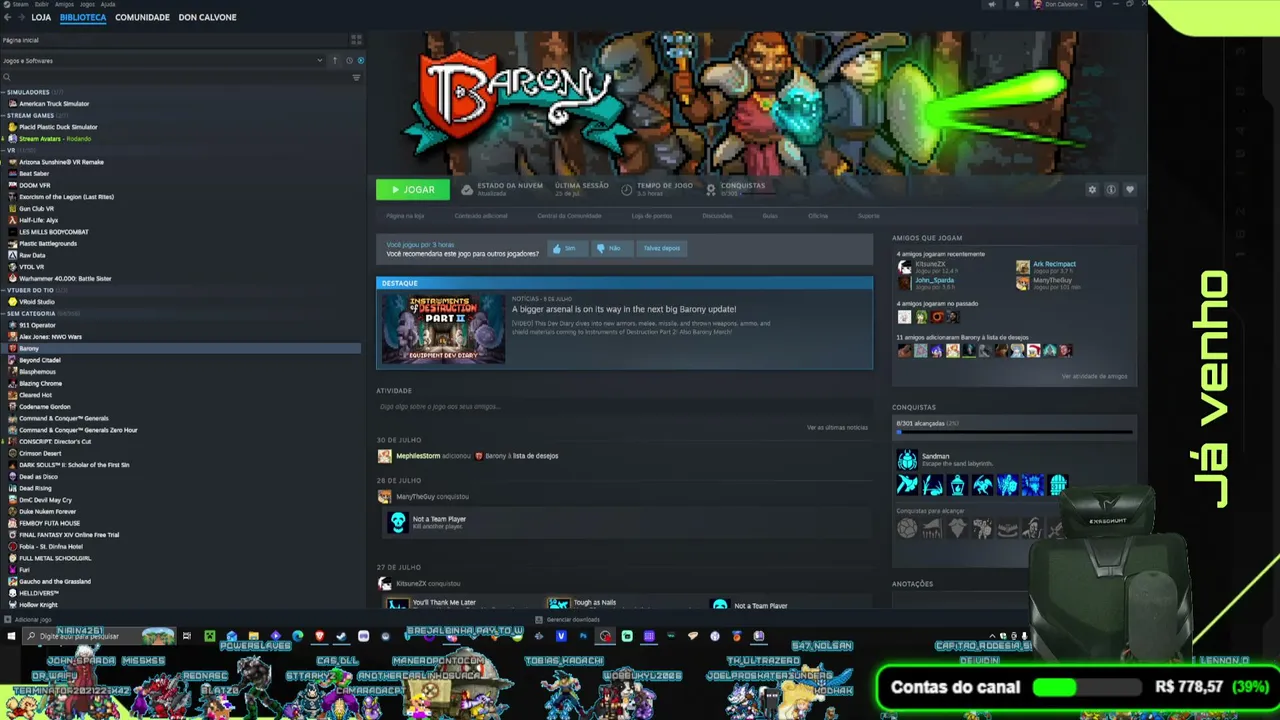The image size is (1280, 720).
Task: Open Loja de pontos tab
Action: pos(651,216)
